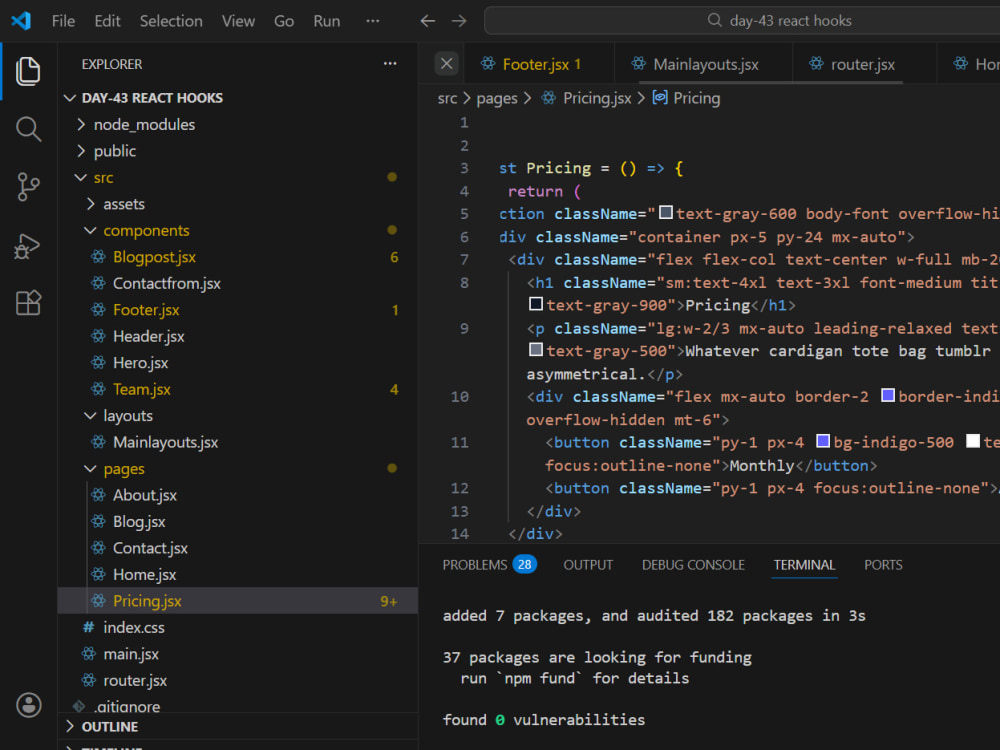The width and height of the screenshot is (1000, 750).
Task: Collapse the DAY-43 REACT HOOKS root folder
Action: pyautogui.click(x=70, y=98)
